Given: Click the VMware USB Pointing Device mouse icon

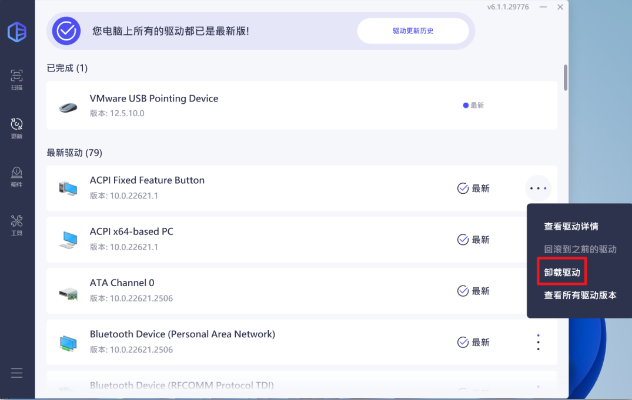Looking at the screenshot, I should [68, 107].
